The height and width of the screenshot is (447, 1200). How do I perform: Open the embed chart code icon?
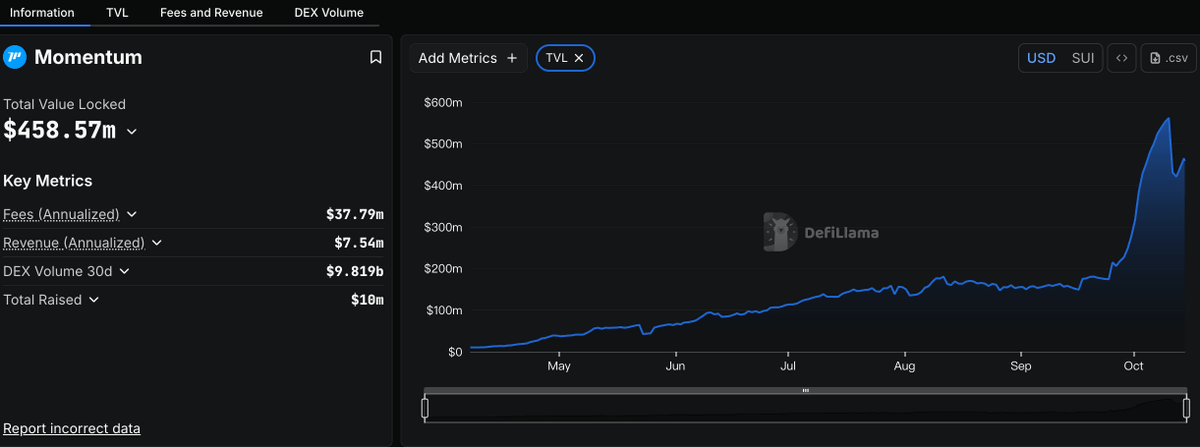(1122, 58)
